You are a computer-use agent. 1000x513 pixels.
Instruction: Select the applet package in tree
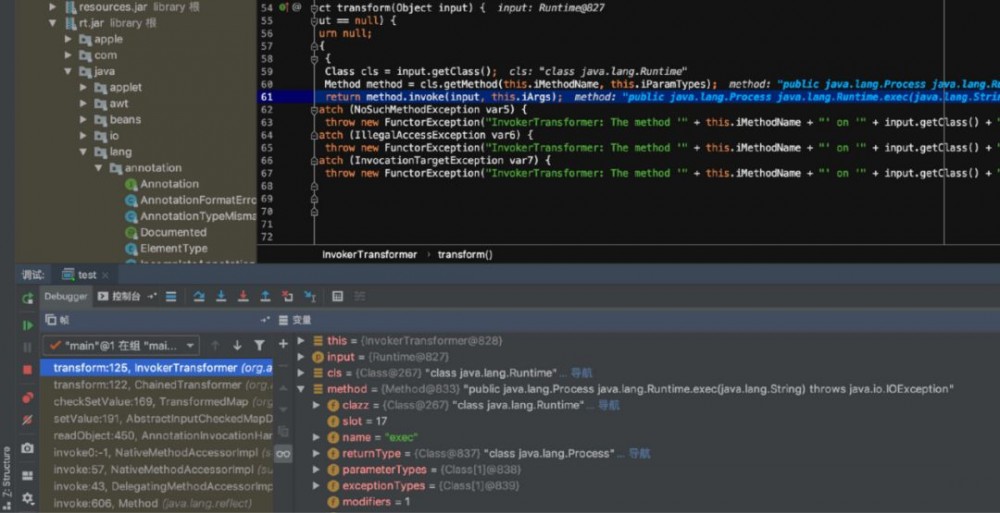pos(125,87)
